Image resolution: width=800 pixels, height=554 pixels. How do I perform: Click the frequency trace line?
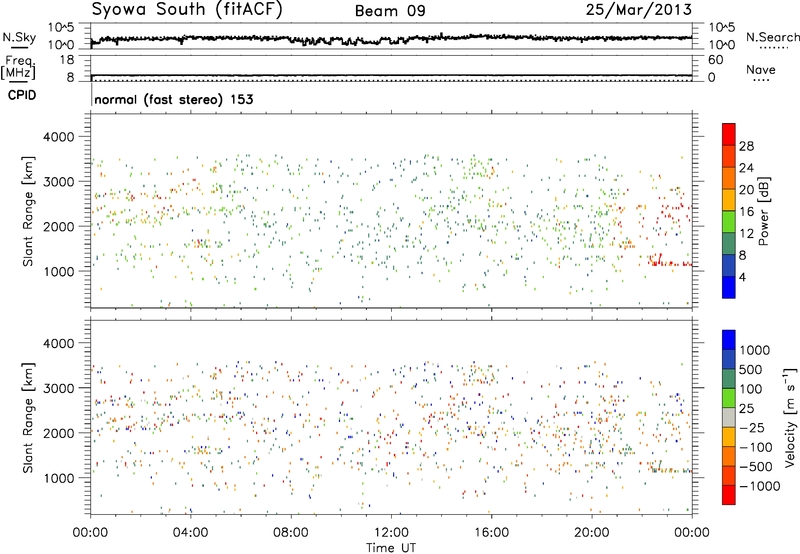point(391,75)
